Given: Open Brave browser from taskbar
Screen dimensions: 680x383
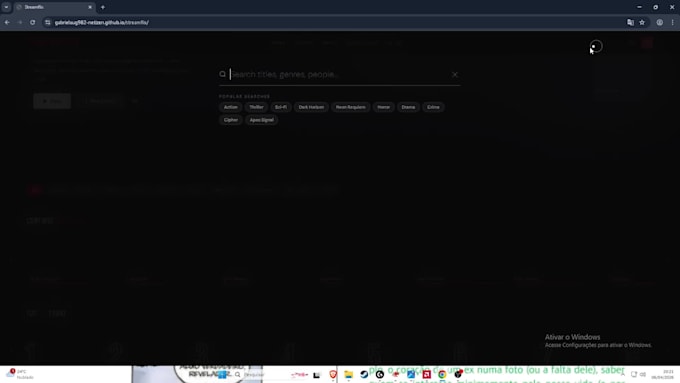Looking at the screenshot, I should pyautogui.click(x=333, y=374).
